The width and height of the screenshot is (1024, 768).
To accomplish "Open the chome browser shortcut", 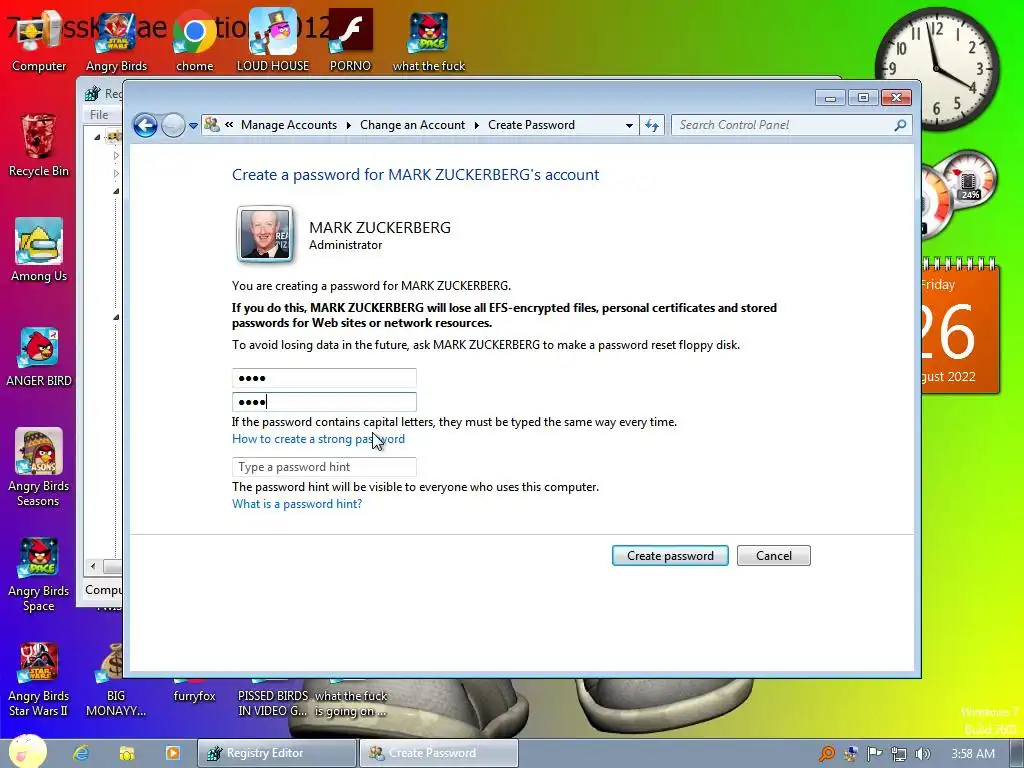I will point(195,41).
